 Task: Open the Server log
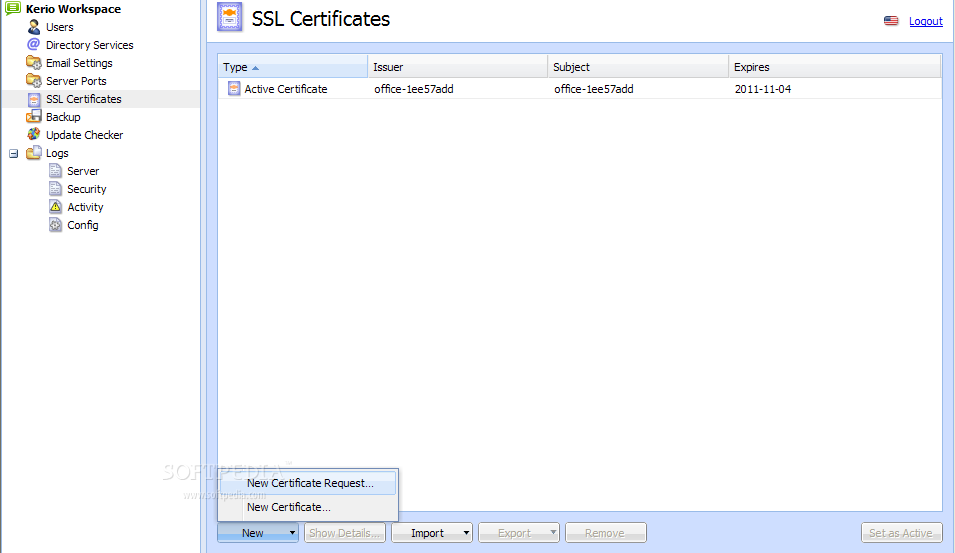coord(83,171)
